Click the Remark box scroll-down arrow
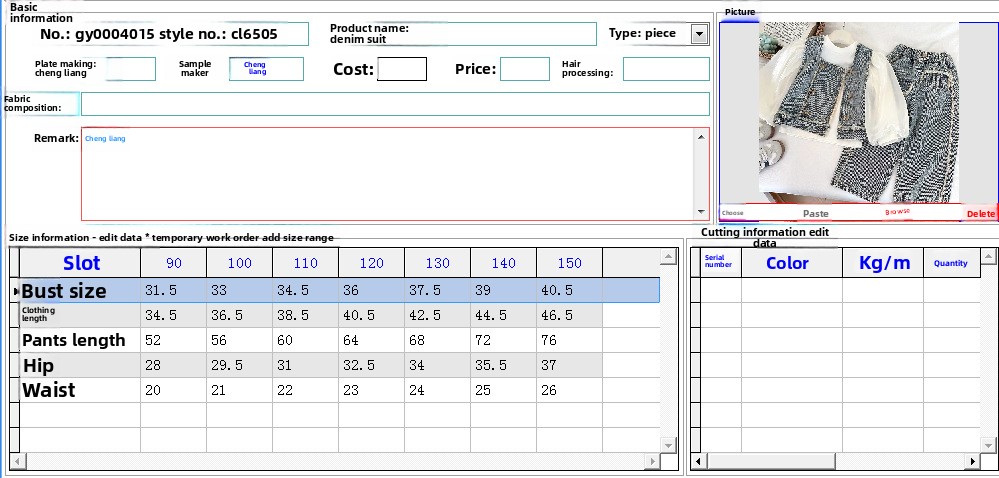The width and height of the screenshot is (999, 478). [701, 212]
